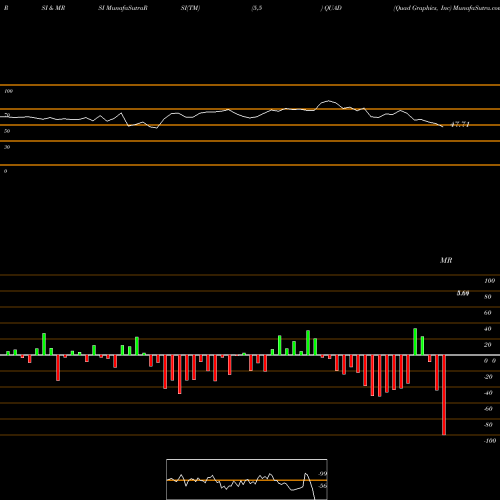
Task: Click the 30 label on RSI axis
Action: 7,147
